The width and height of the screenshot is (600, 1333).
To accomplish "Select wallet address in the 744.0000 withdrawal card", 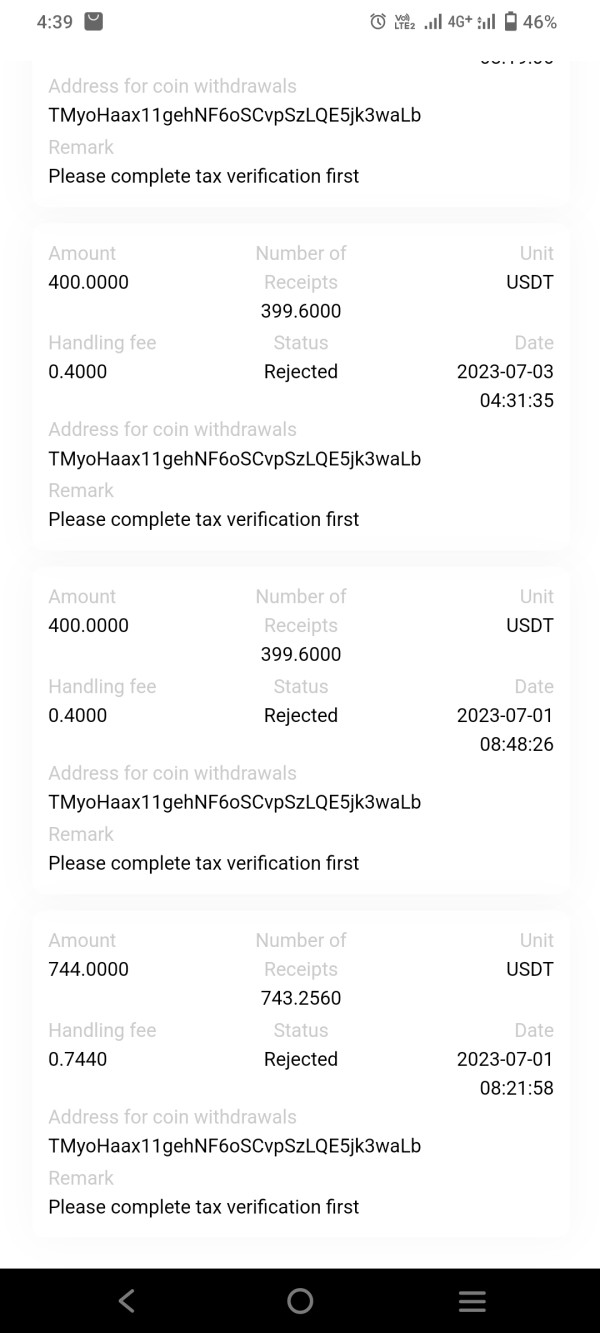I will pyautogui.click(x=234, y=1146).
